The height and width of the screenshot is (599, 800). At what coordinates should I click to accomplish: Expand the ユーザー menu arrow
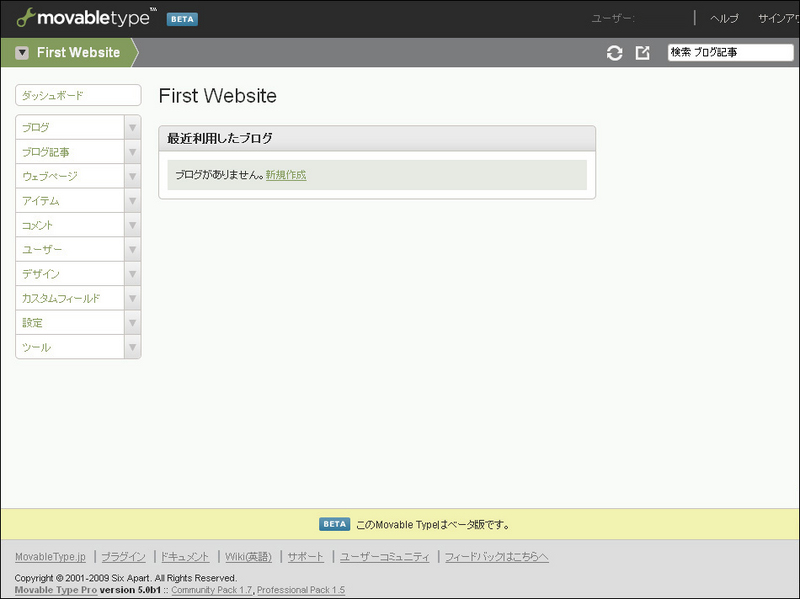click(x=132, y=249)
